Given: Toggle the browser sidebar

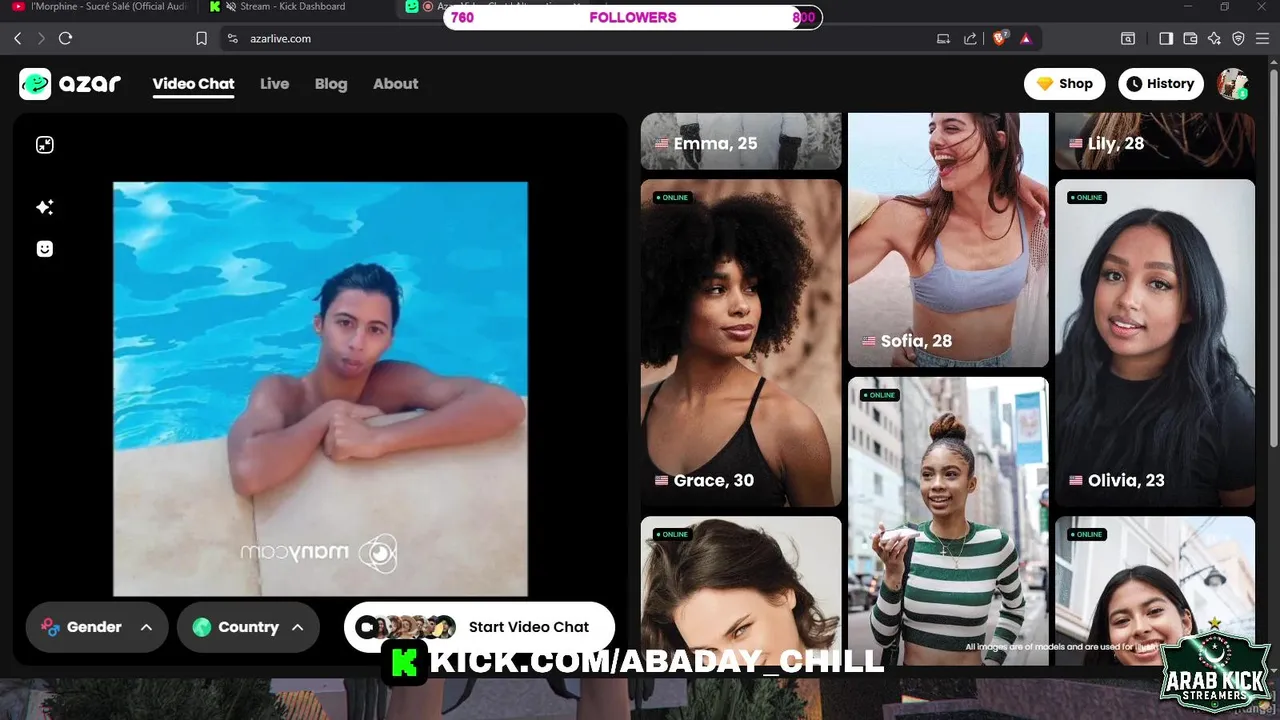Looking at the screenshot, I should click(1166, 38).
